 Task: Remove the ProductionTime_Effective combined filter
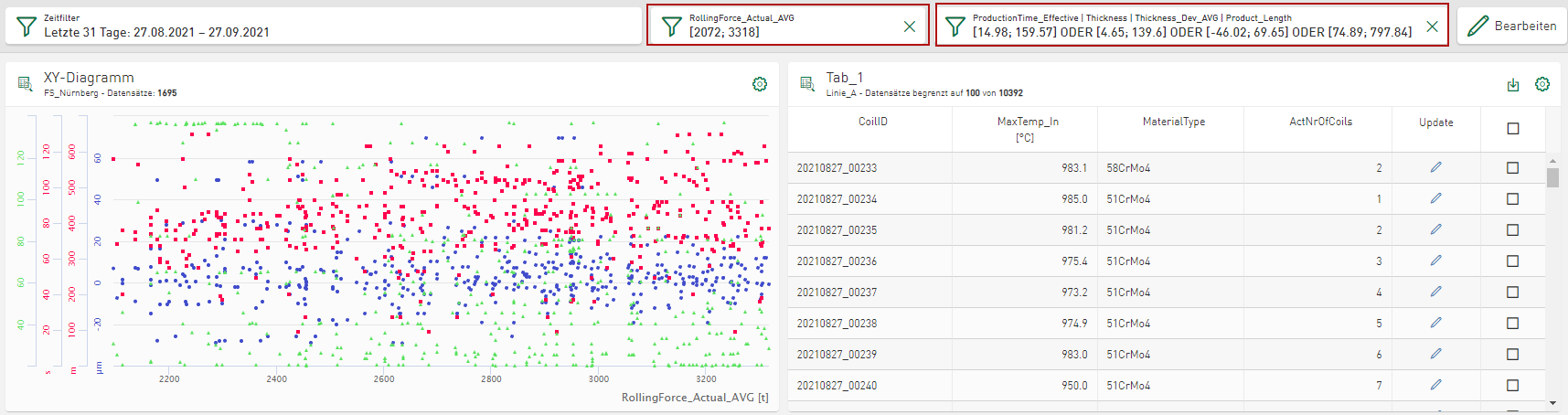pyautogui.click(x=1432, y=27)
